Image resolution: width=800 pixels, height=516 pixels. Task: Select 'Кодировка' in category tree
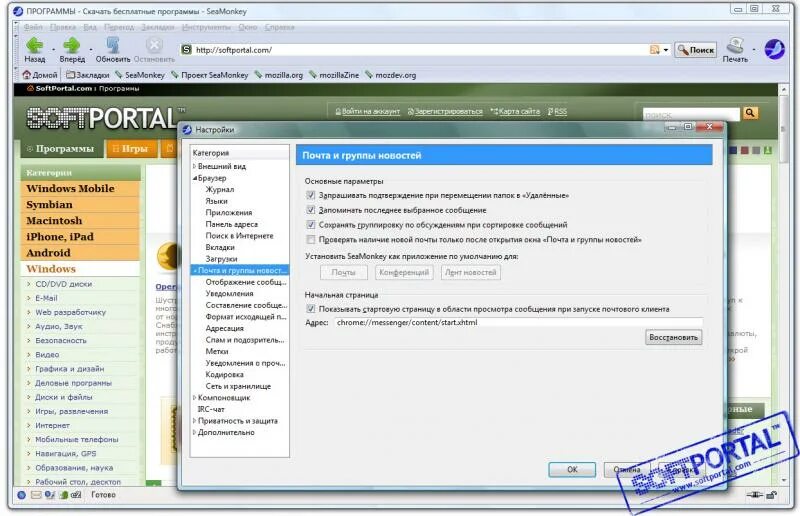point(224,375)
